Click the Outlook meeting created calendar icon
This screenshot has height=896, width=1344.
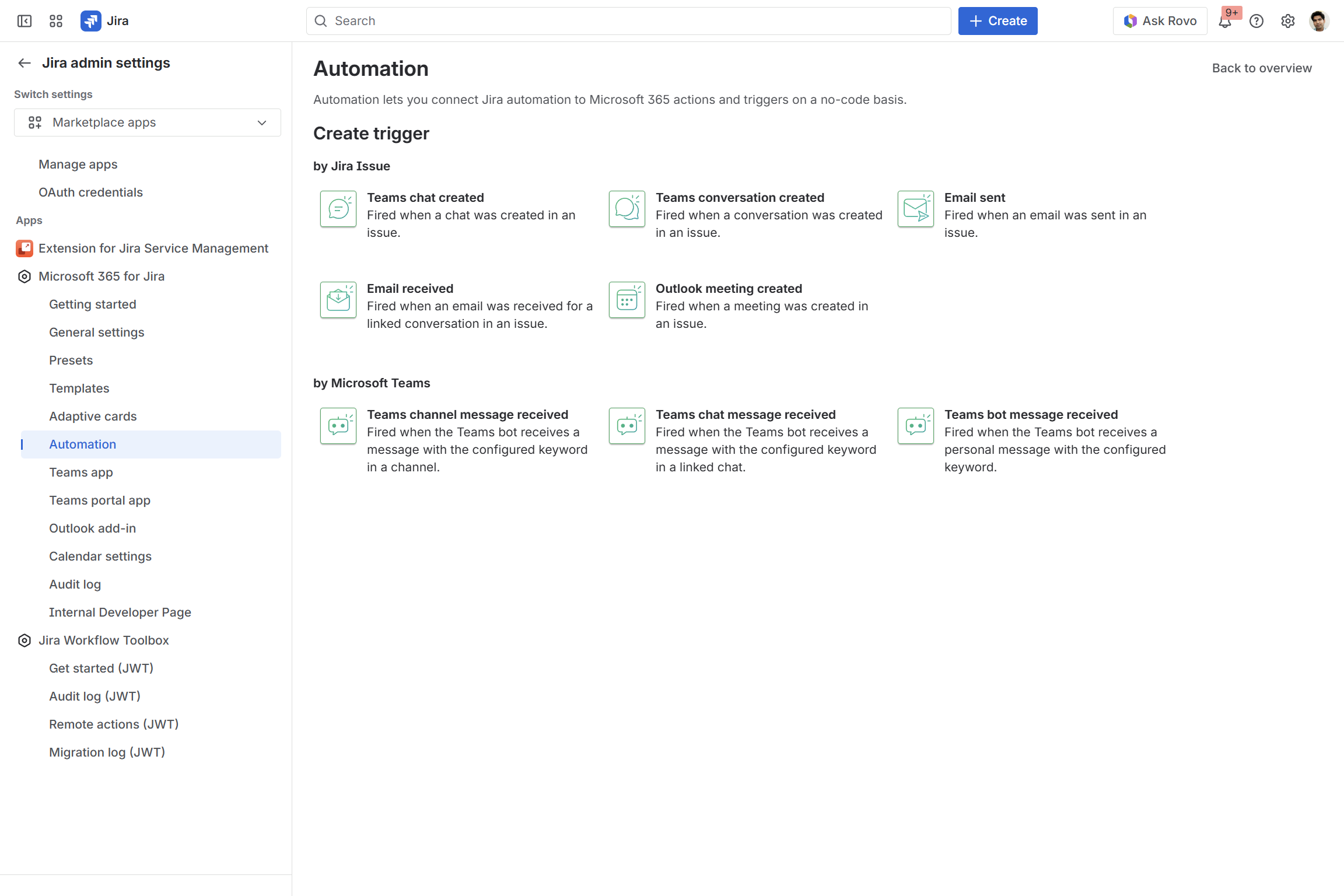627,300
